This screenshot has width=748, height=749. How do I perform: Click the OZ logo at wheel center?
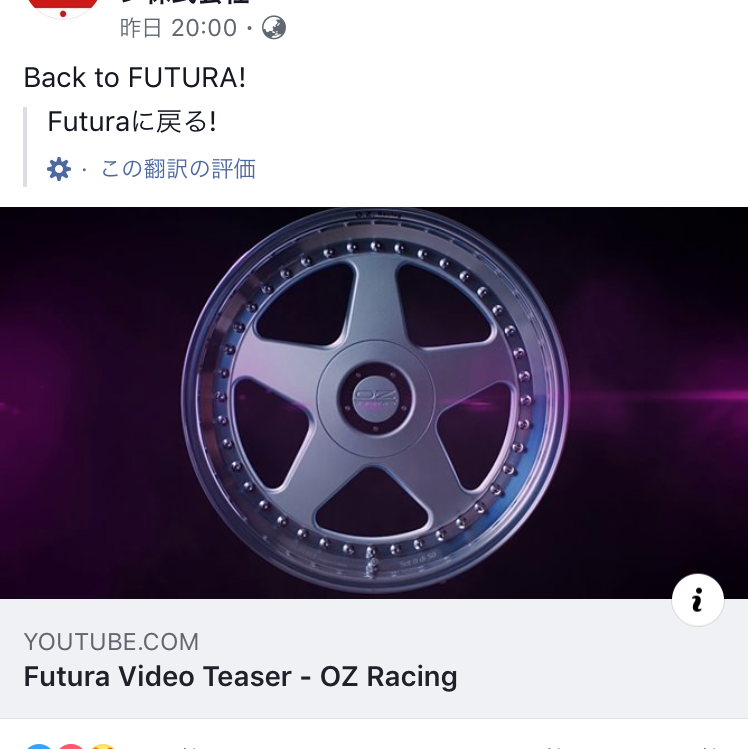376,399
